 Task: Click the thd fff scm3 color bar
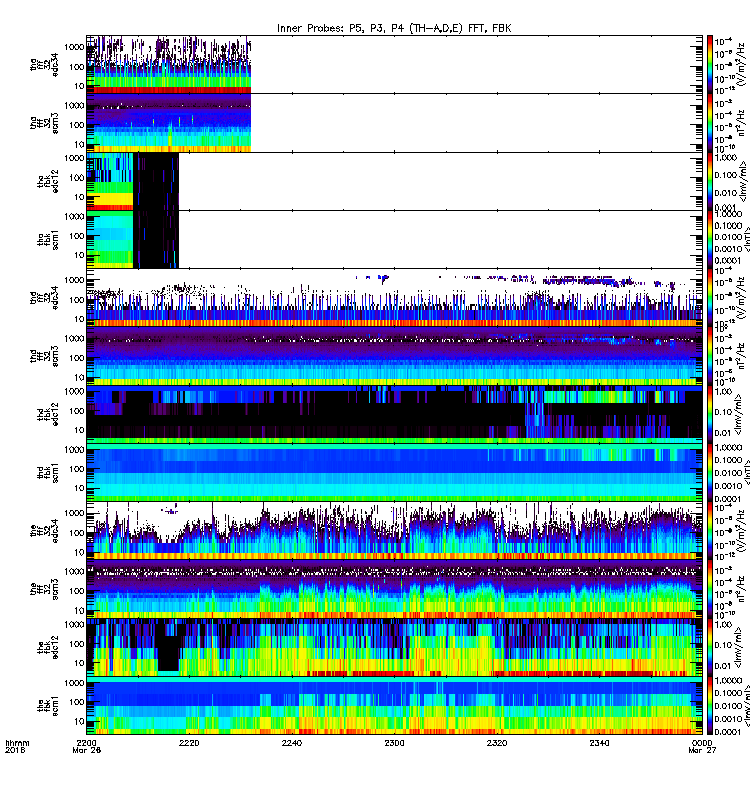coord(710,356)
